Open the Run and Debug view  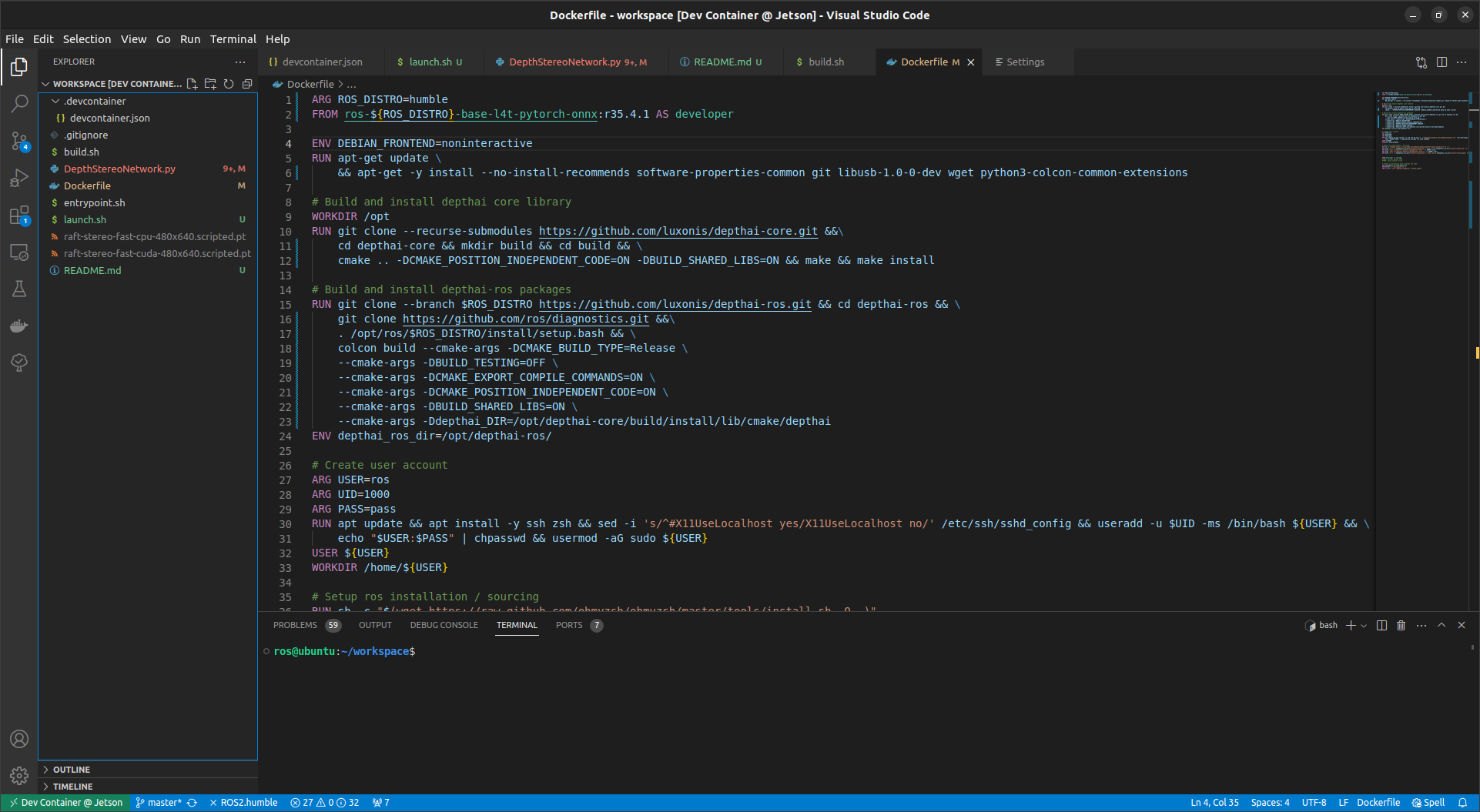tap(19, 178)
